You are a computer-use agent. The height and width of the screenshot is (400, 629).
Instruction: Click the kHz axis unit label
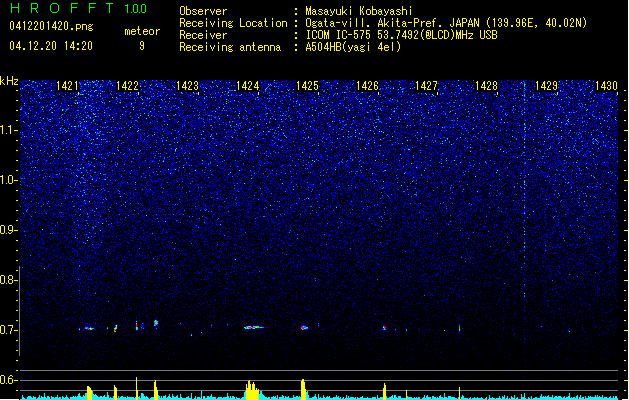coord(9,81)
